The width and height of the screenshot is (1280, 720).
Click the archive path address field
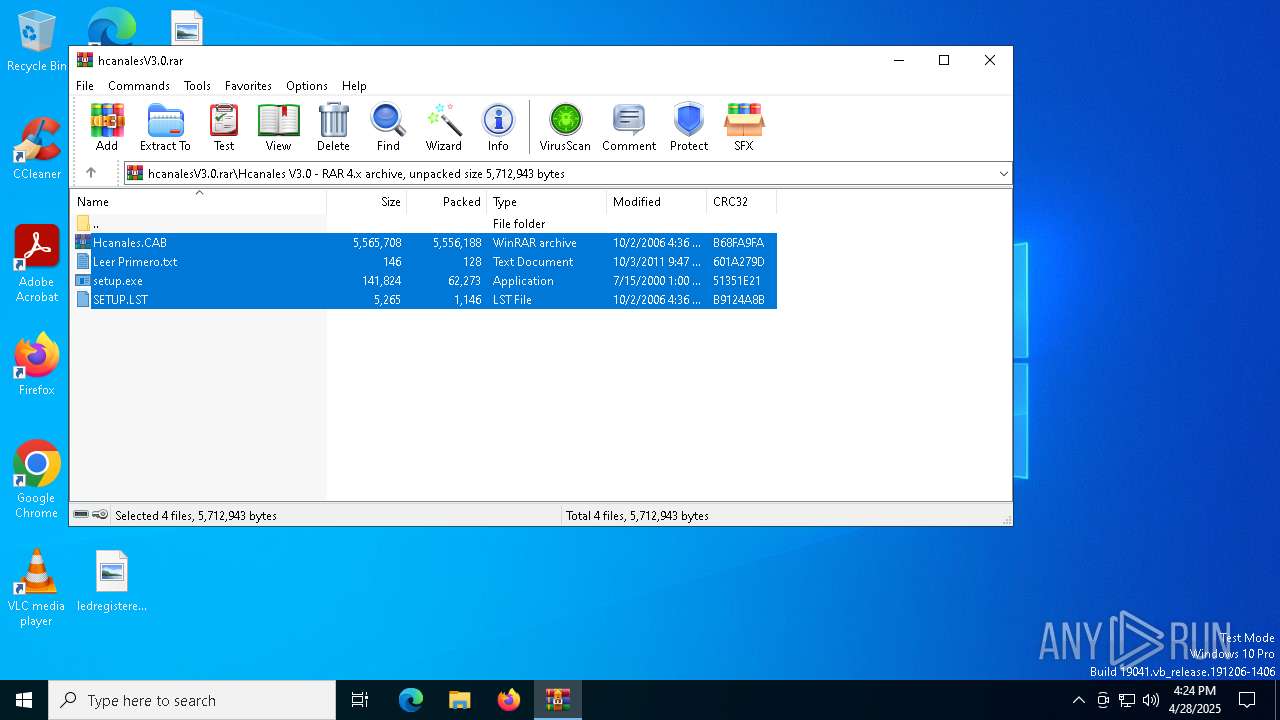(x=567, y=174)
